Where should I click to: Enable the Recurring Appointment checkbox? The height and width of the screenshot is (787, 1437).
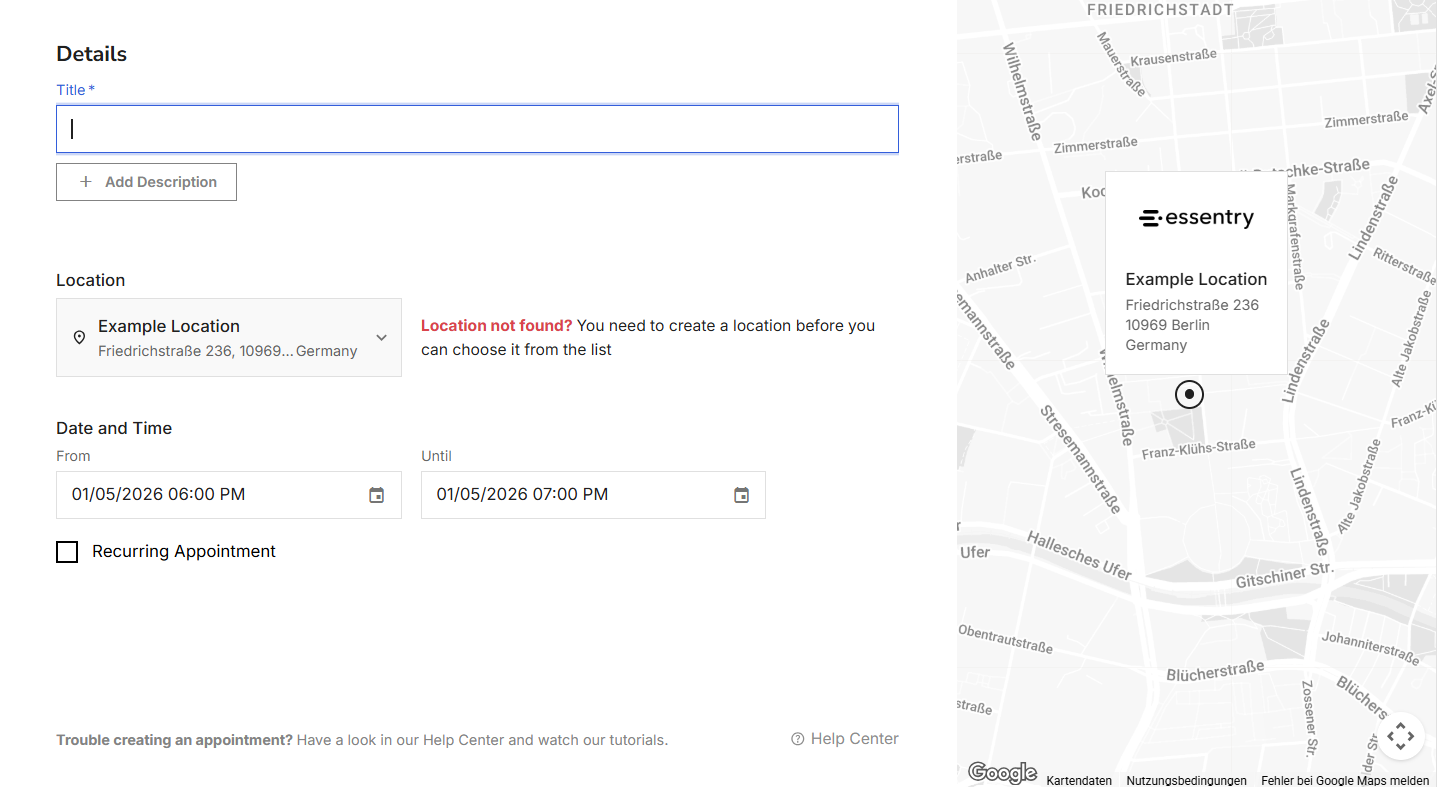pos(67,552)
